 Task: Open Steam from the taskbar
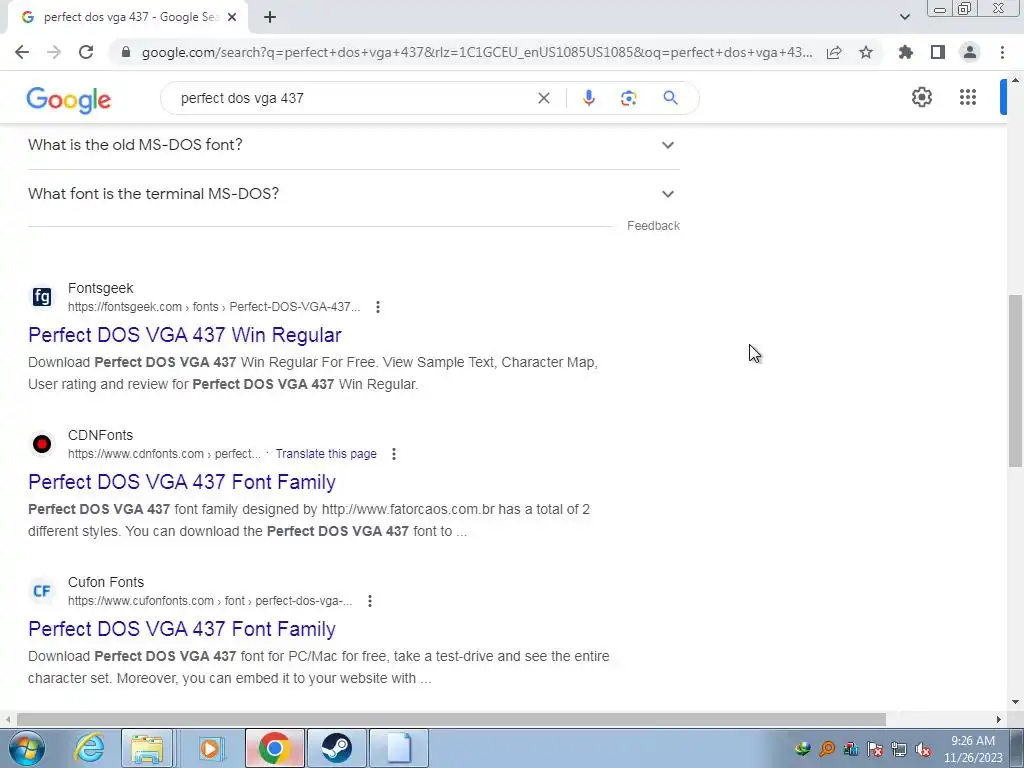click(x=336, y=748)
